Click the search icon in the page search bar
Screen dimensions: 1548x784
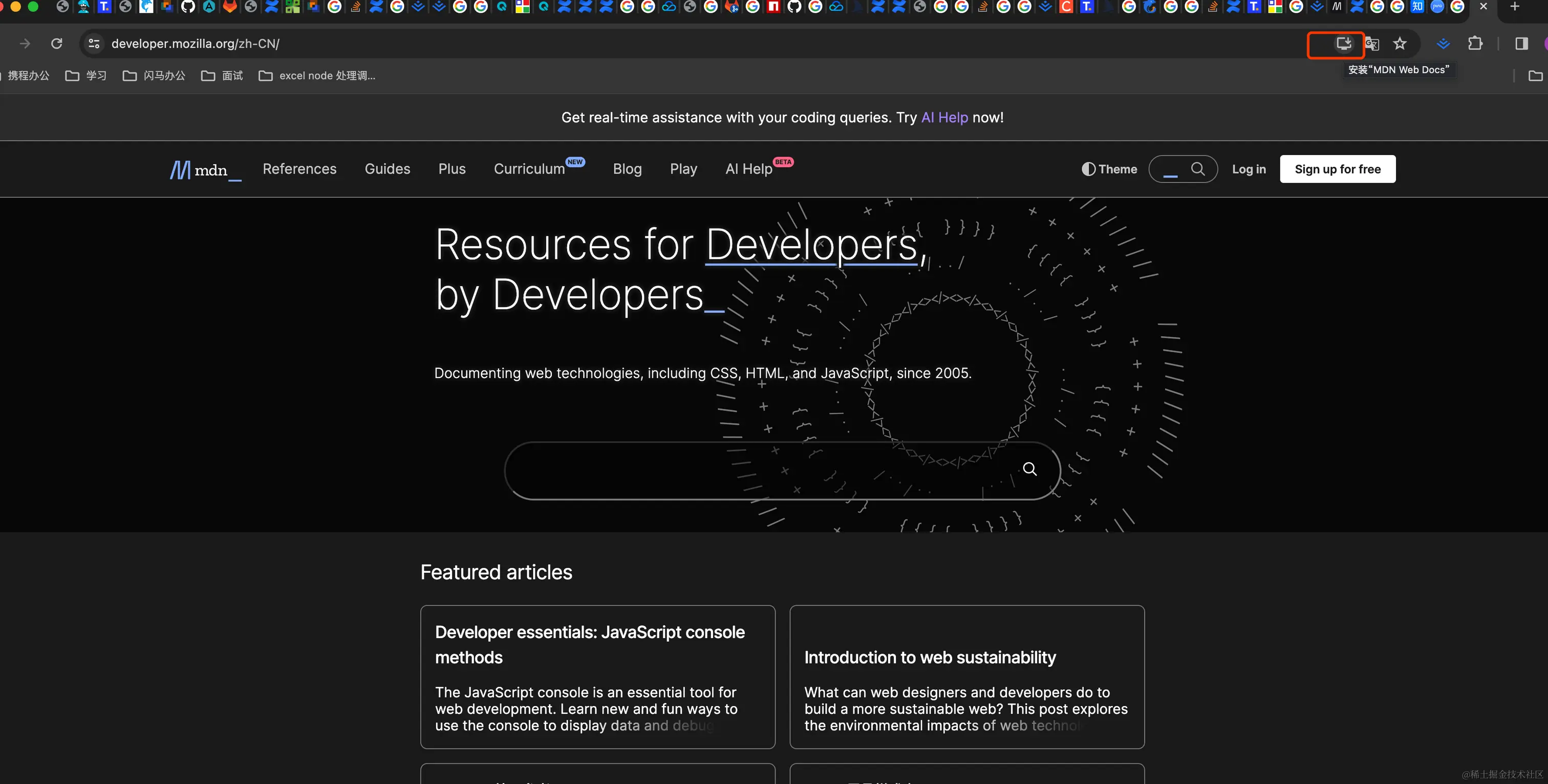tap(1030, 470)
